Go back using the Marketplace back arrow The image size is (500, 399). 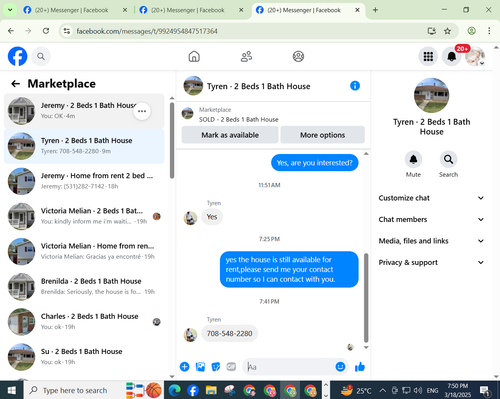click(16, 84)
